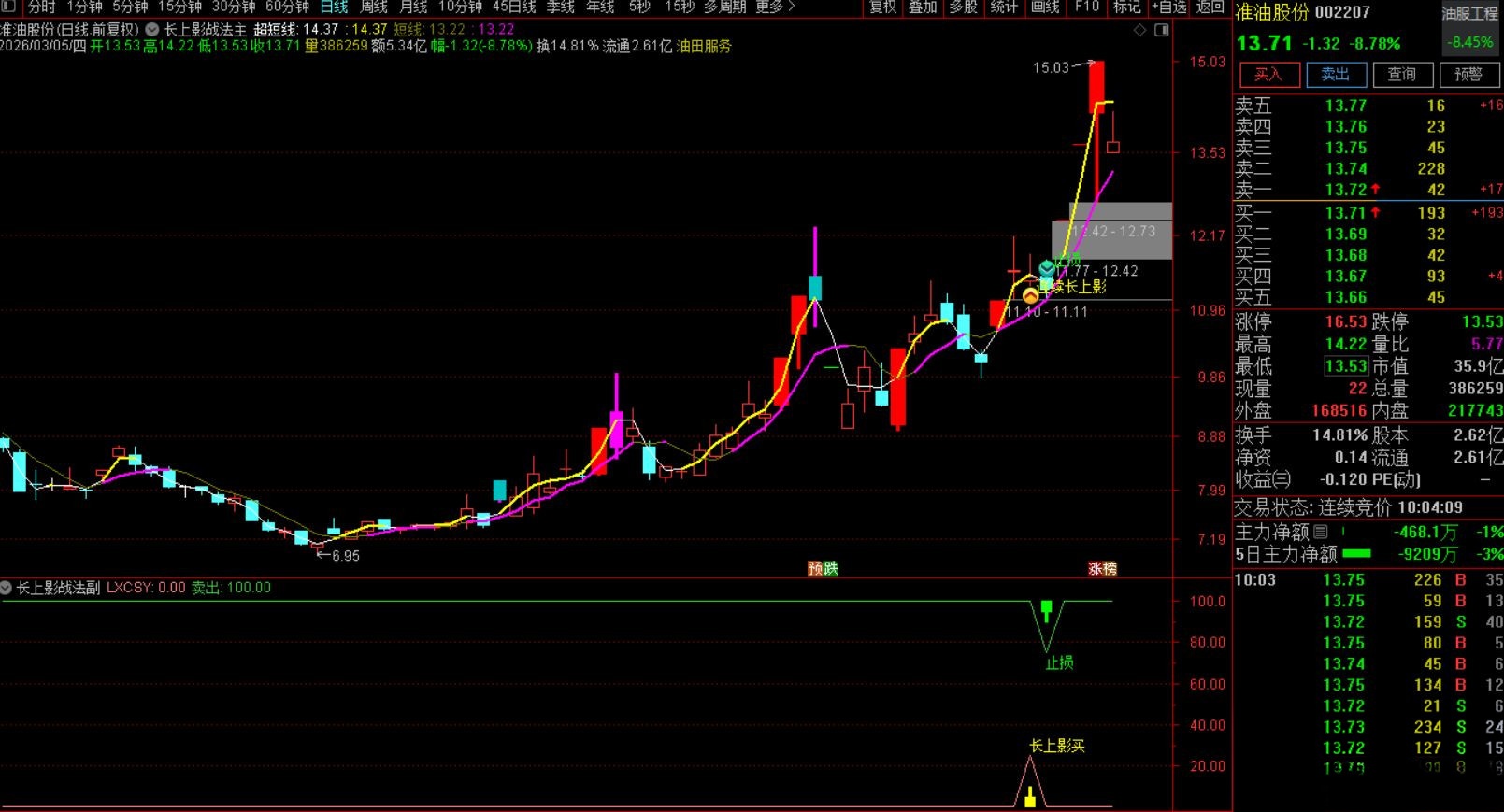Toggle 叠加 overlay in the toolbar
Screen dimensions: 1504x812
pyautogui.click(x=923, y=7)
